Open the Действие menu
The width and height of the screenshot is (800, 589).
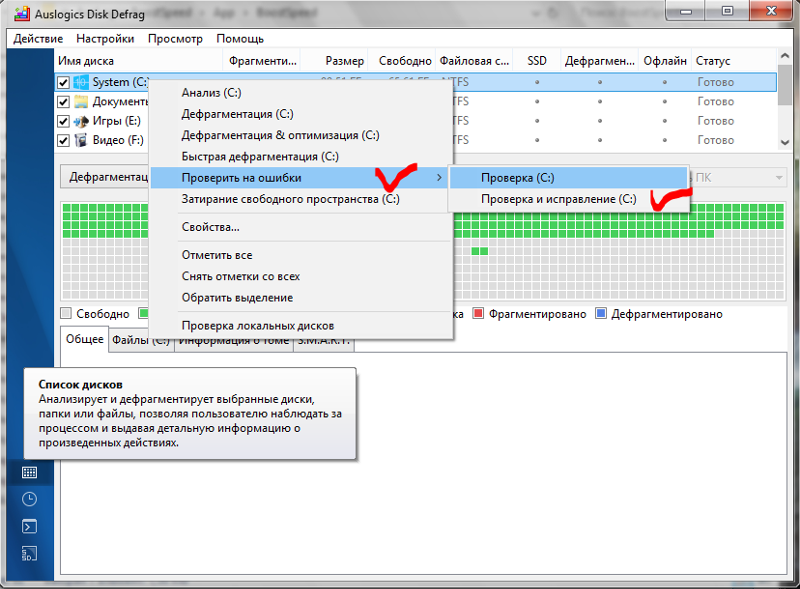38,39
